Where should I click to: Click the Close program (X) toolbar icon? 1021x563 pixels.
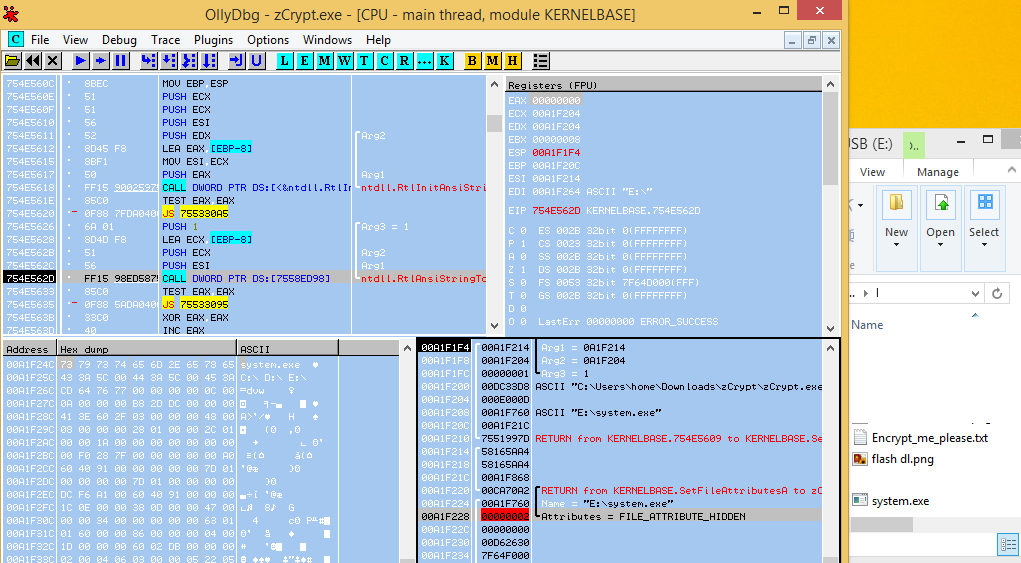(x=53, y=61)
